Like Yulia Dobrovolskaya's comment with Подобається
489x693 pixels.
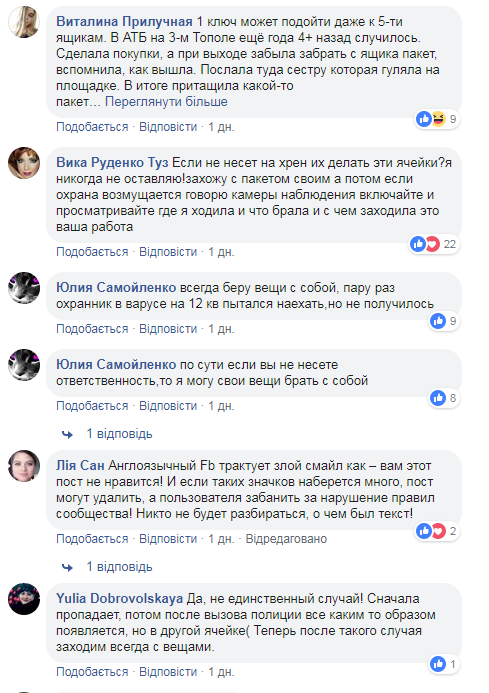[92, 672]
